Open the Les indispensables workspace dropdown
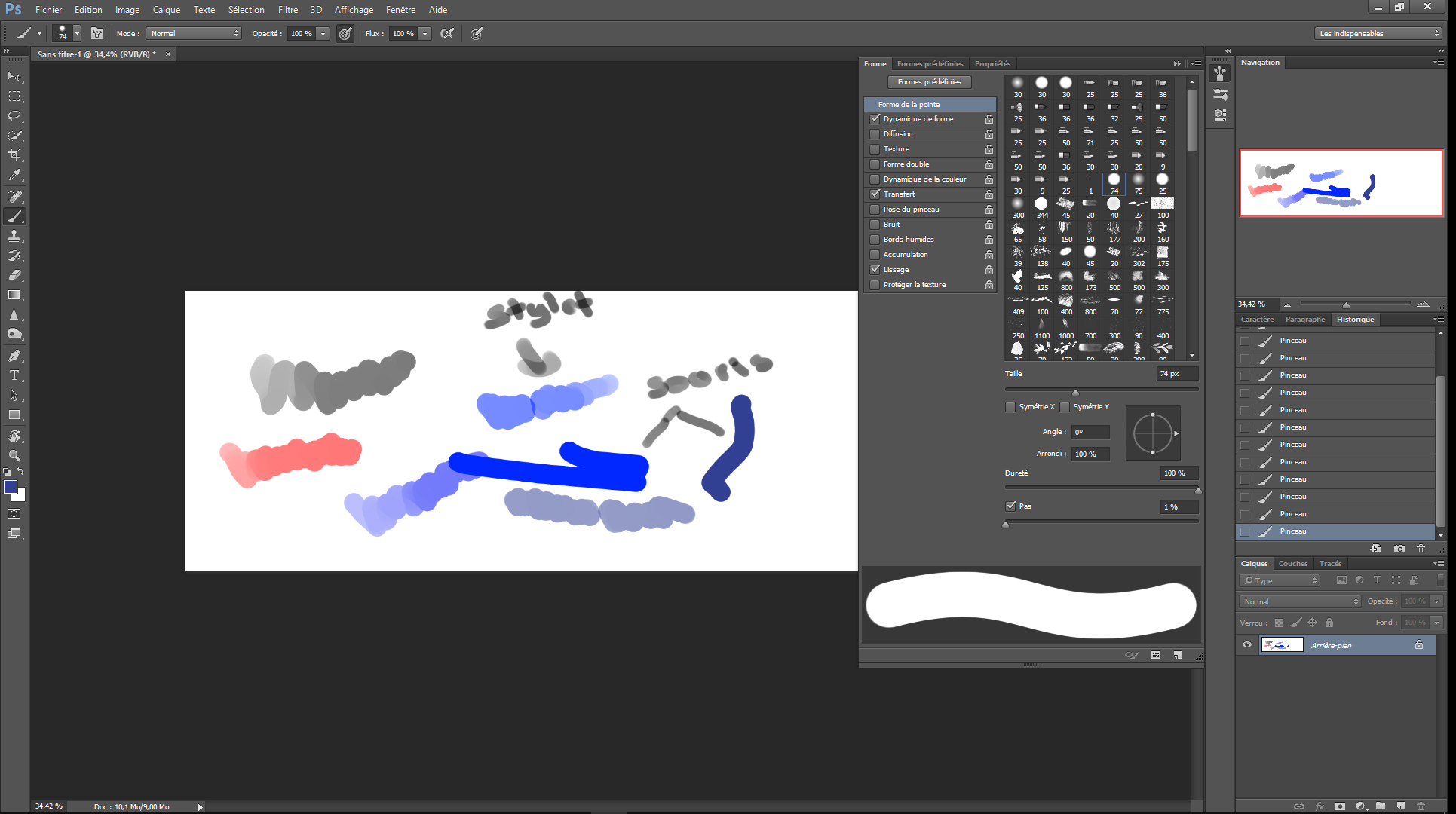This screenshot has width=1456, height=814. (x=1378, y=34)
